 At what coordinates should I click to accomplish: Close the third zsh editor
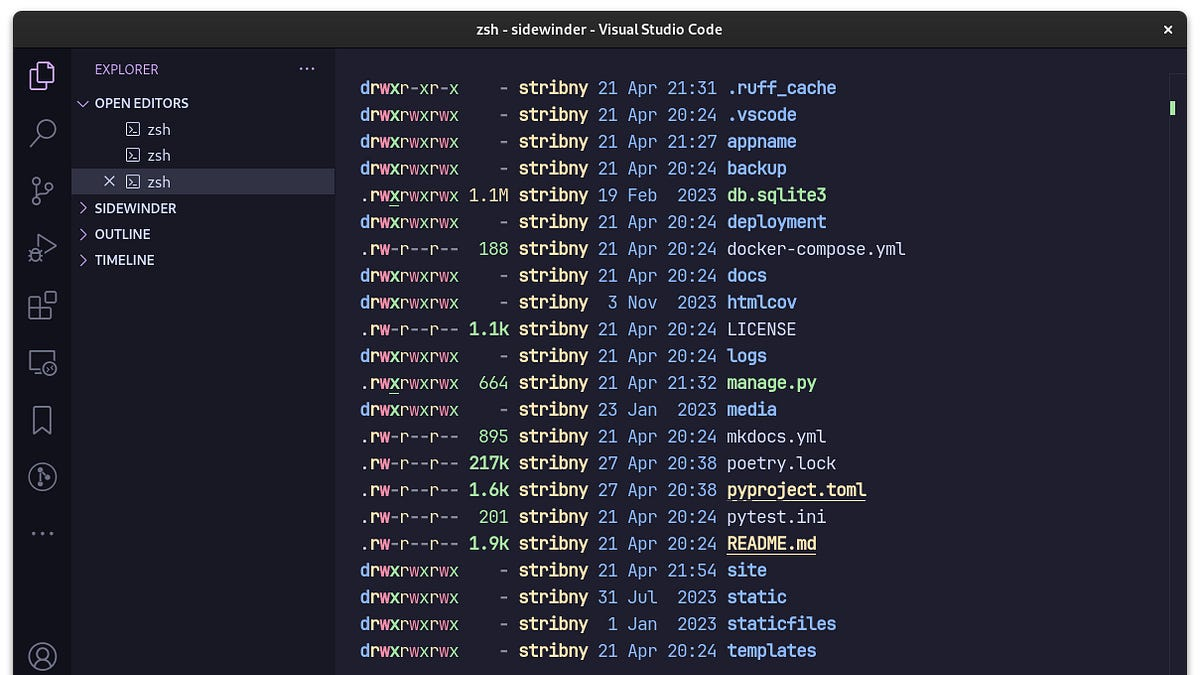tap(110, 181)
